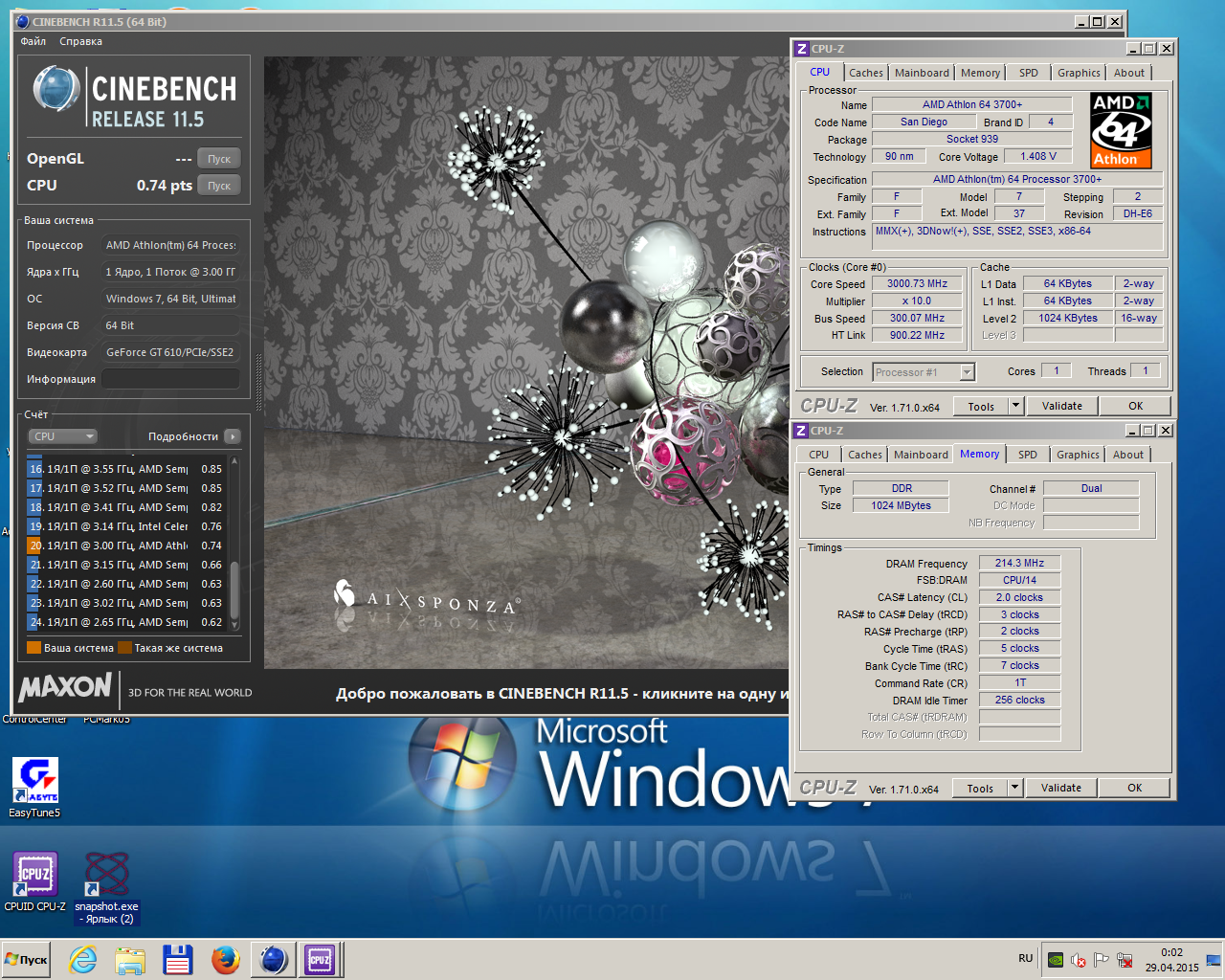Switch to About tab in upper CPU-Z
The width and height of the screenshot is (1225, 980).
tap(1129, 73)
